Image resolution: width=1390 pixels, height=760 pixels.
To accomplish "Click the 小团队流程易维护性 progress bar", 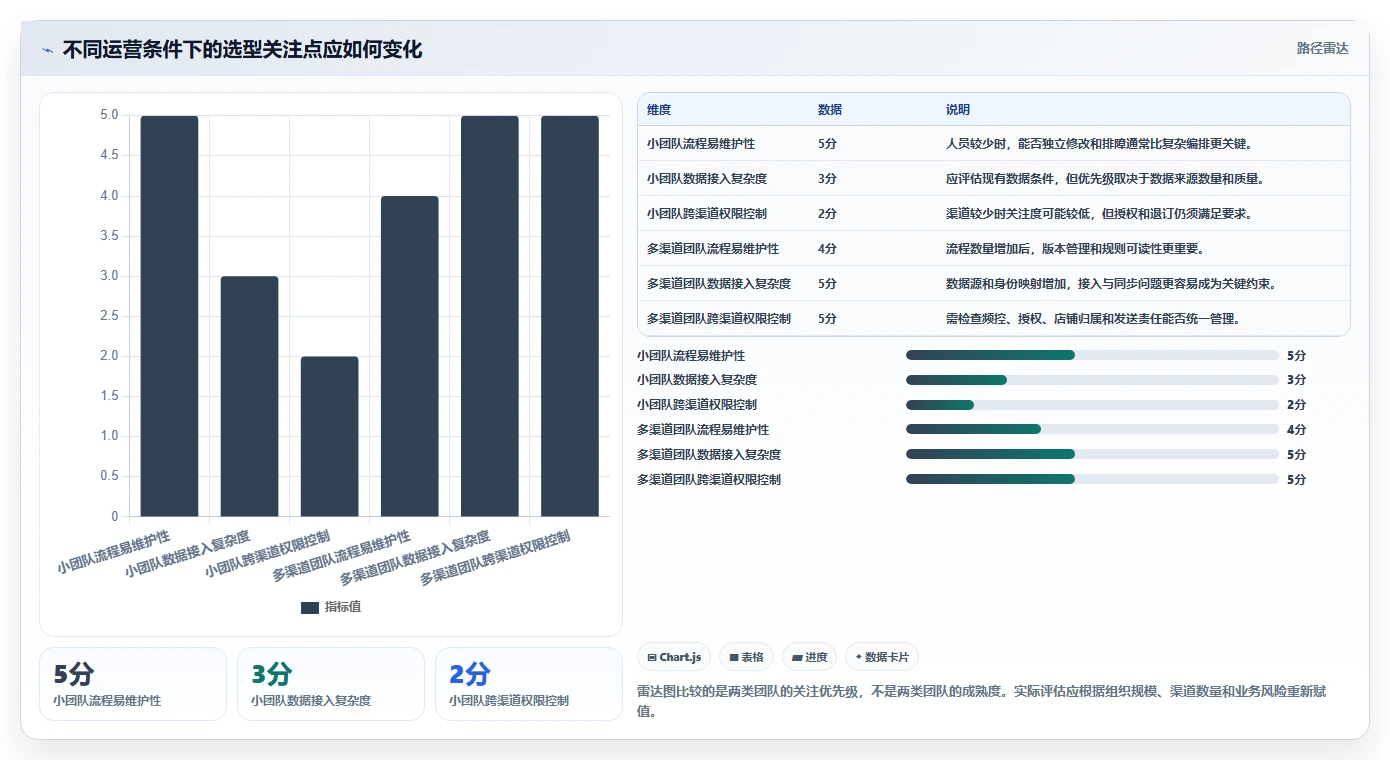I will [x=1092, y=355].
